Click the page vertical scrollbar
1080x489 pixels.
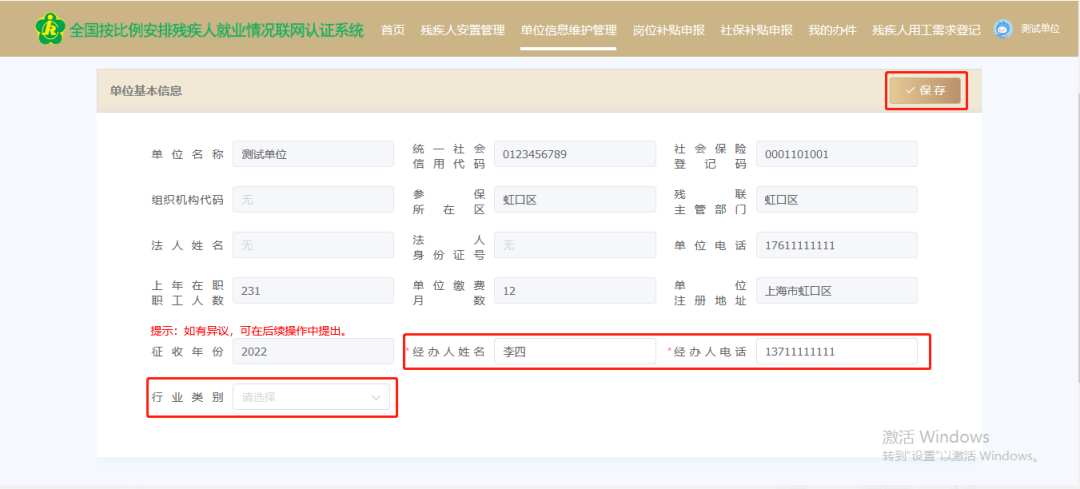click(1076, 250)
